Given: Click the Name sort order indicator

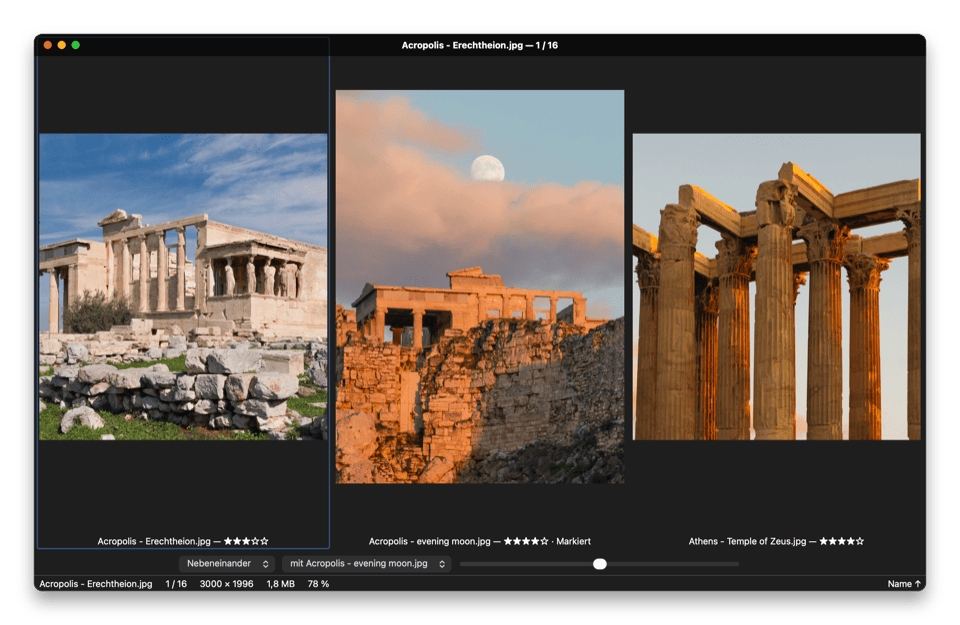Looking at the screenshot, I should (x=904, y=584).
